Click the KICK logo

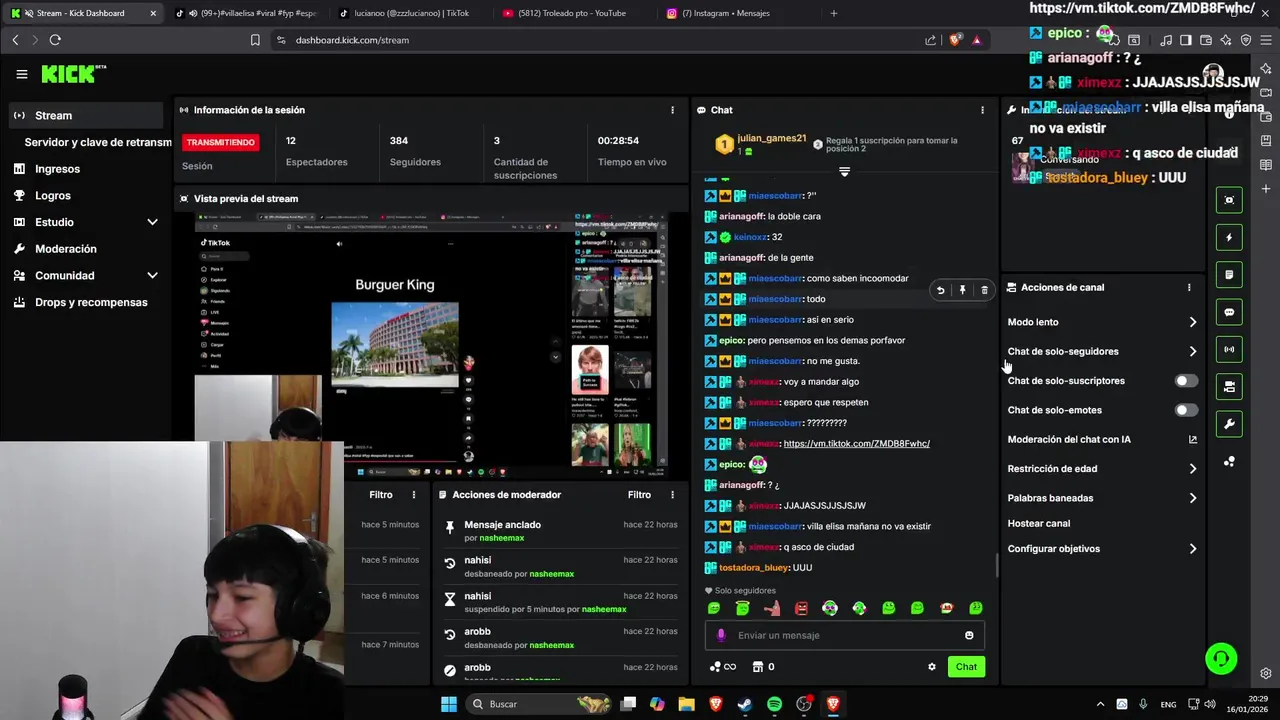pyautogui.click(x=73, y=74)
